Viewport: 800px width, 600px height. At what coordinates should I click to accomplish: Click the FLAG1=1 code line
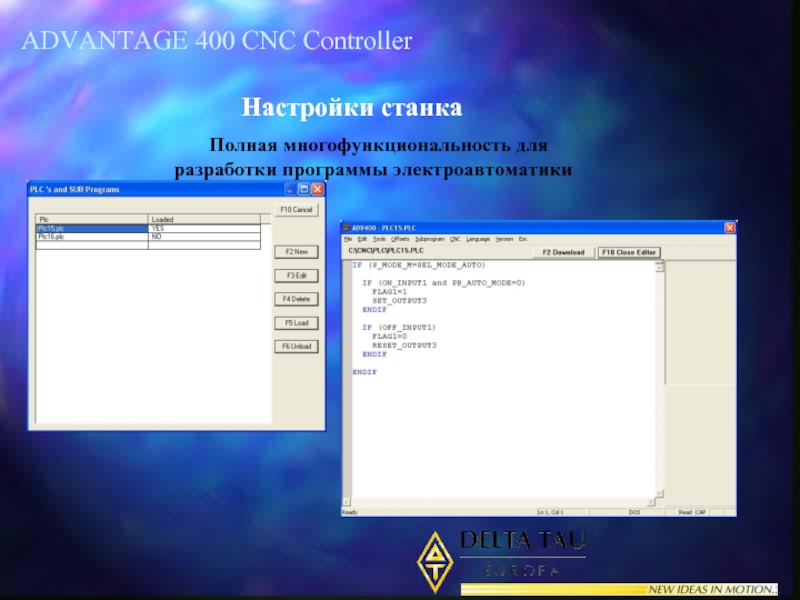(389, 292)
